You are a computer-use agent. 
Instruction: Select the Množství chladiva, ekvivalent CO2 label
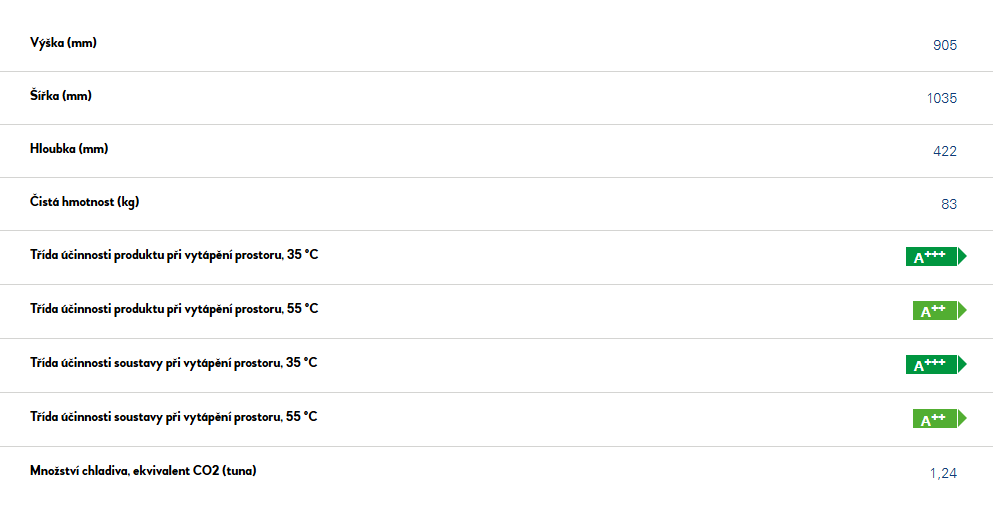(143, 471)
